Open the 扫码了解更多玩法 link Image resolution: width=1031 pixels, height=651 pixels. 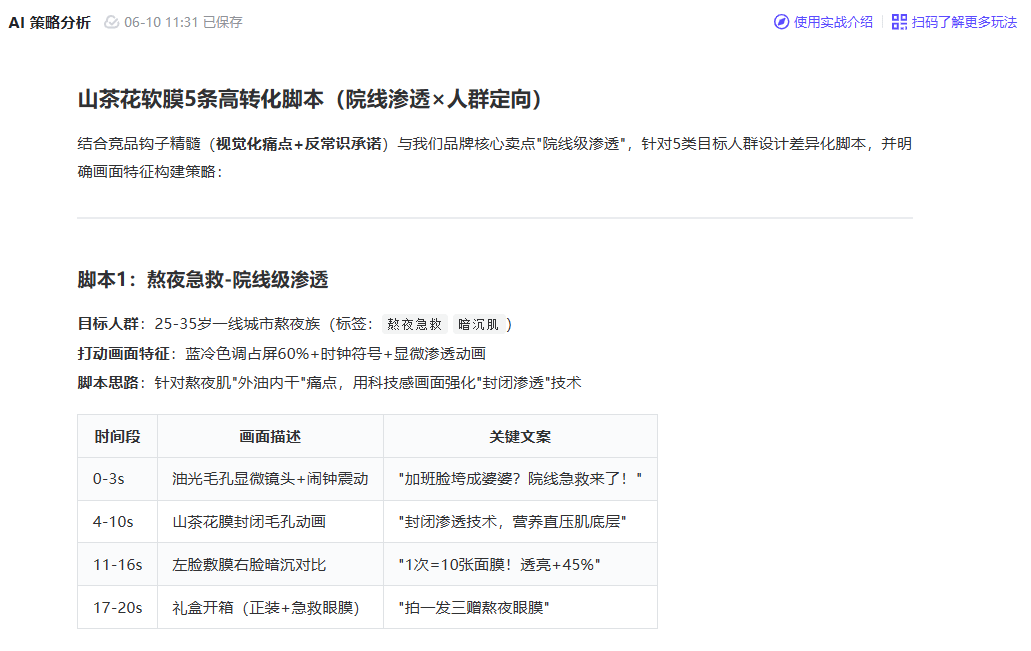click(x=964, y=22)
